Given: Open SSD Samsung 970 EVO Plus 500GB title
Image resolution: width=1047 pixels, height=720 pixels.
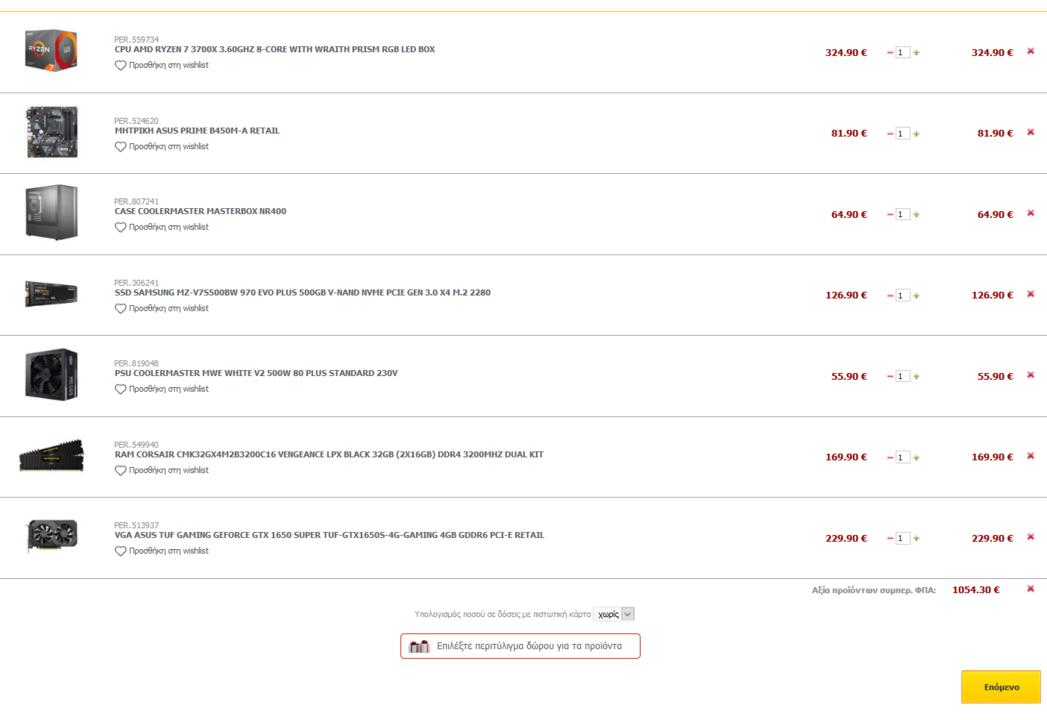Looking at the screenshot, I should (x=302, y=293).
